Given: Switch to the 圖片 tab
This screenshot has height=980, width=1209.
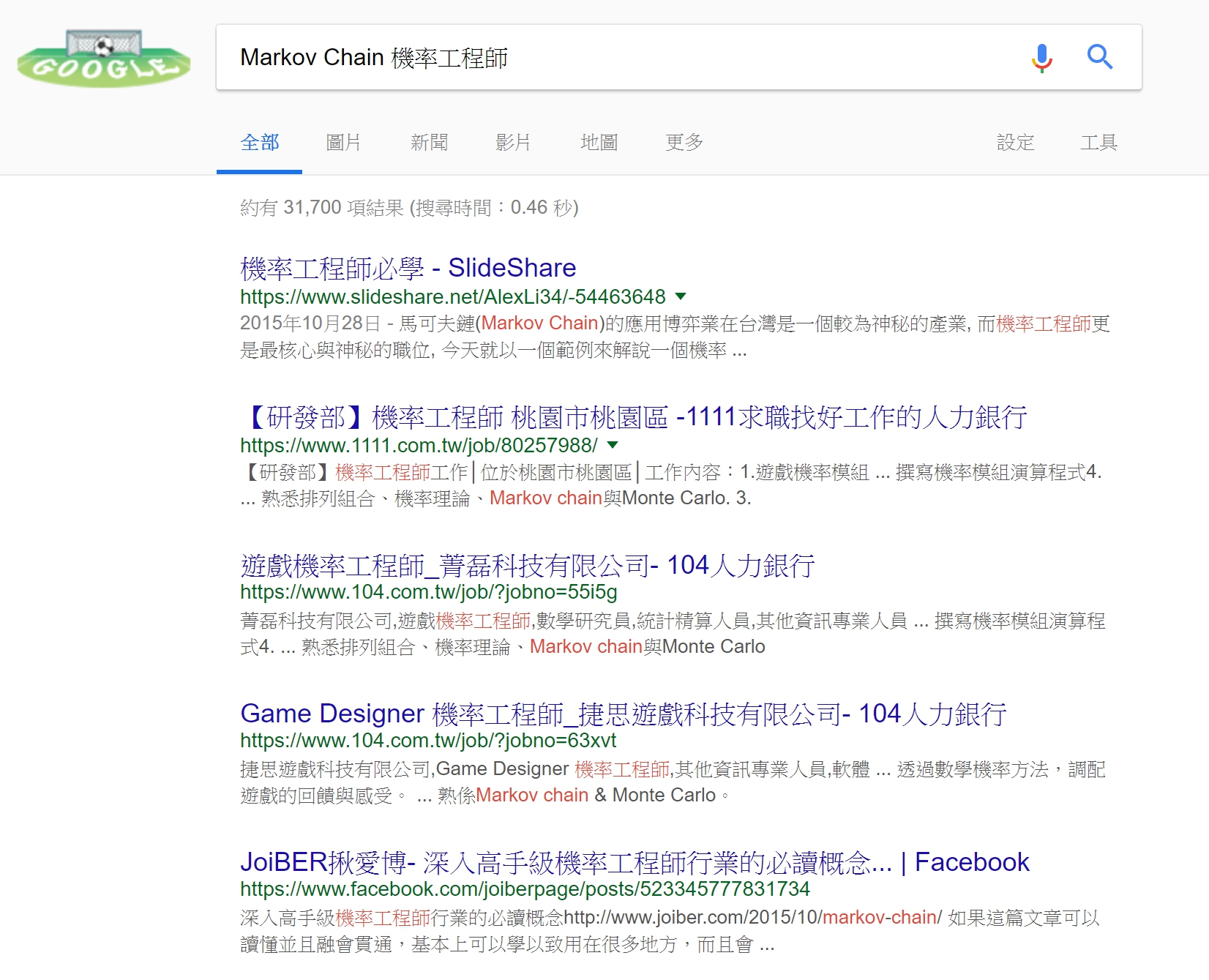Looking at the screenshot, I should 344,142.
